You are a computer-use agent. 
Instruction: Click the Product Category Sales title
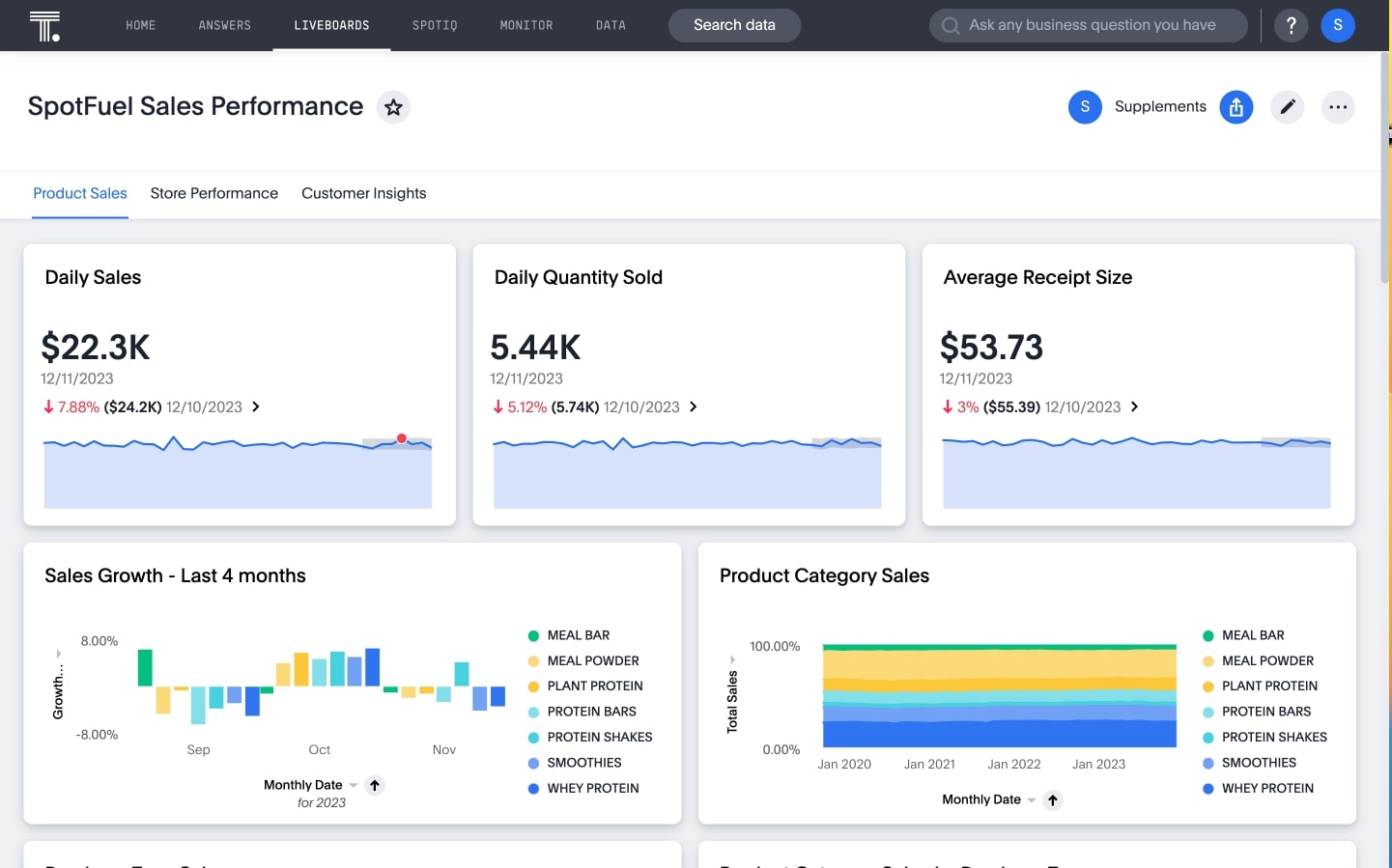(x=824, y=575)
